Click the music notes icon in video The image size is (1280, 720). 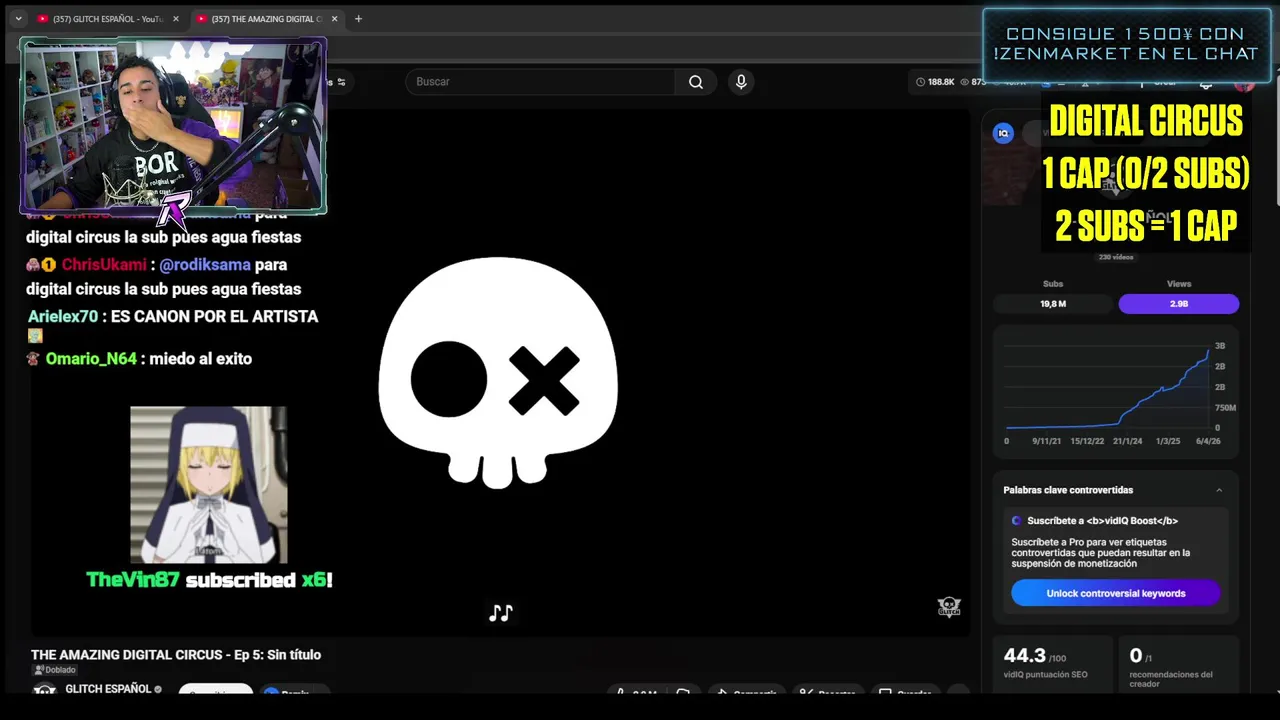click(500, 612)
